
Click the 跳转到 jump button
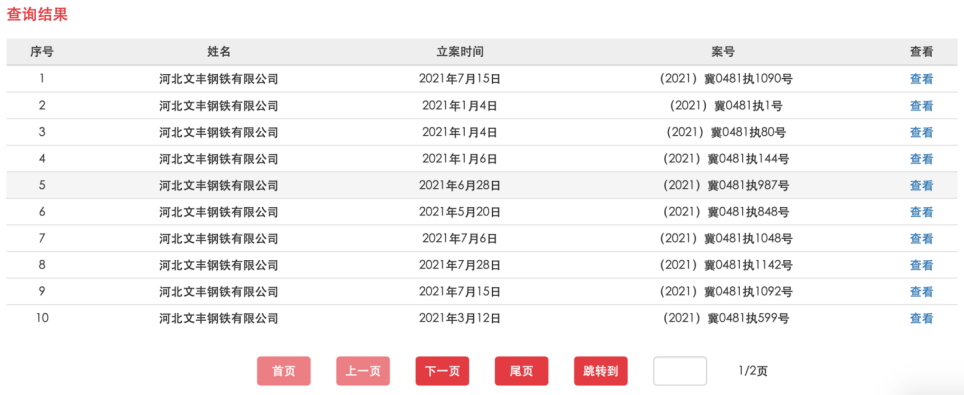601,371
